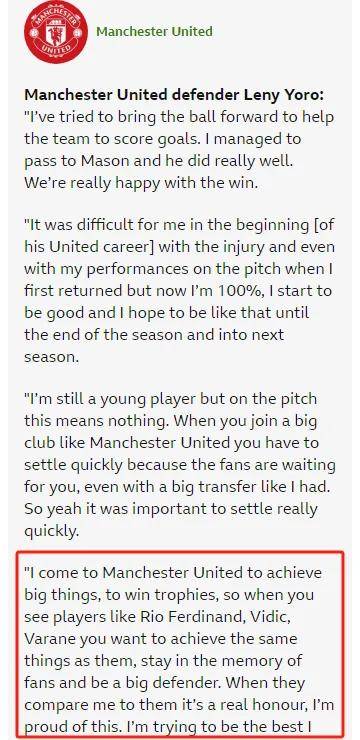The width and height of the screenshot is (360, 740).
Task: Click the line 'We're really happy with the win'
Action: pos(141,183)
